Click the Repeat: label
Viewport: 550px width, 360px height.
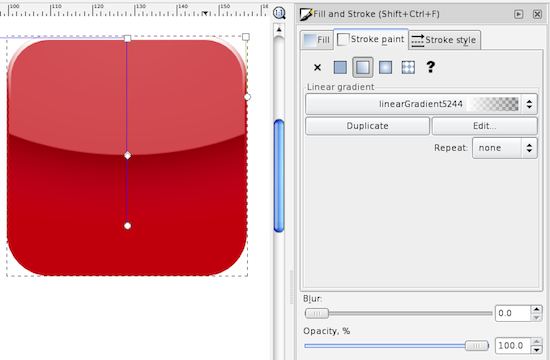[x=451, y=148]
